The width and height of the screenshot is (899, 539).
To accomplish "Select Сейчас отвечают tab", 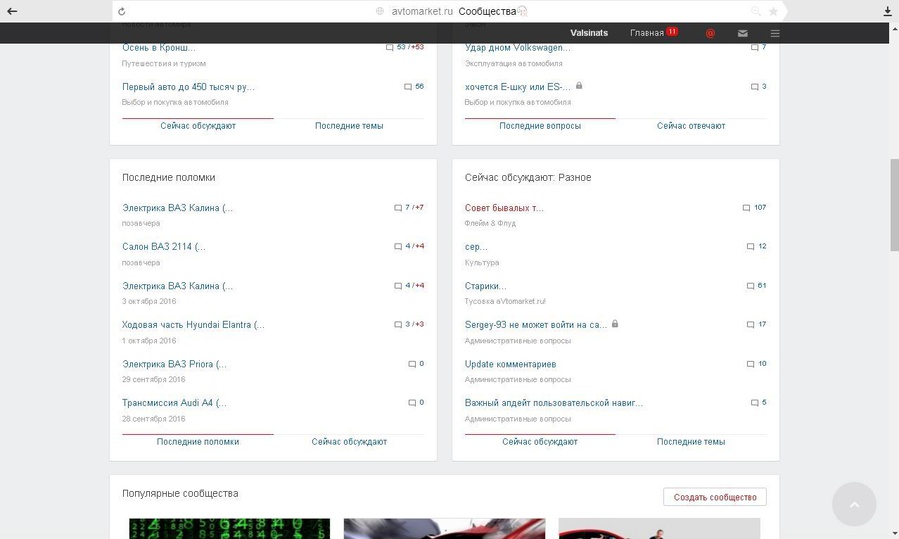I will click(x=691, y=126).
